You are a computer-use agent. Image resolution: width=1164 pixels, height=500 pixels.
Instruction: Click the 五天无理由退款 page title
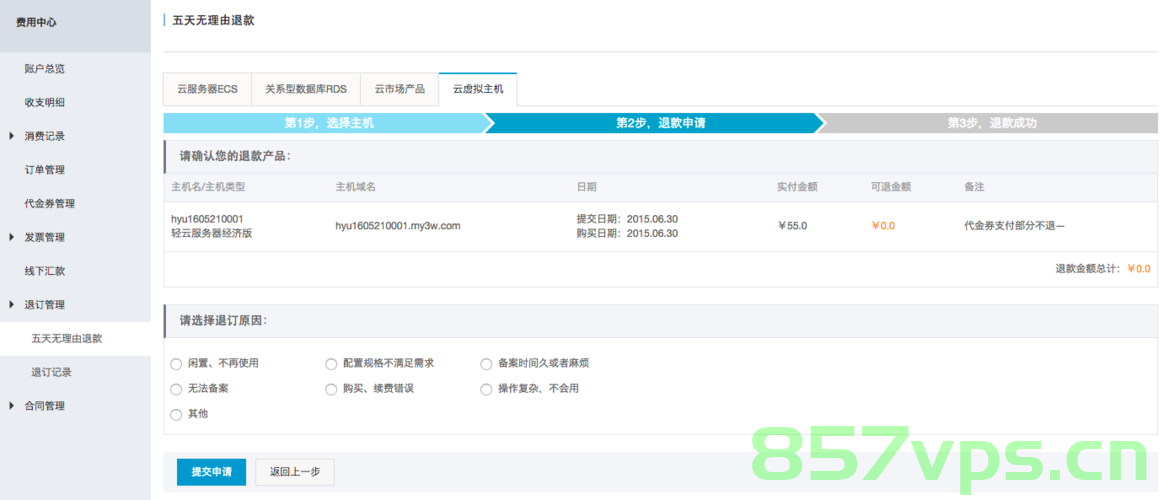pyautogui.click(x=213, y=21)
